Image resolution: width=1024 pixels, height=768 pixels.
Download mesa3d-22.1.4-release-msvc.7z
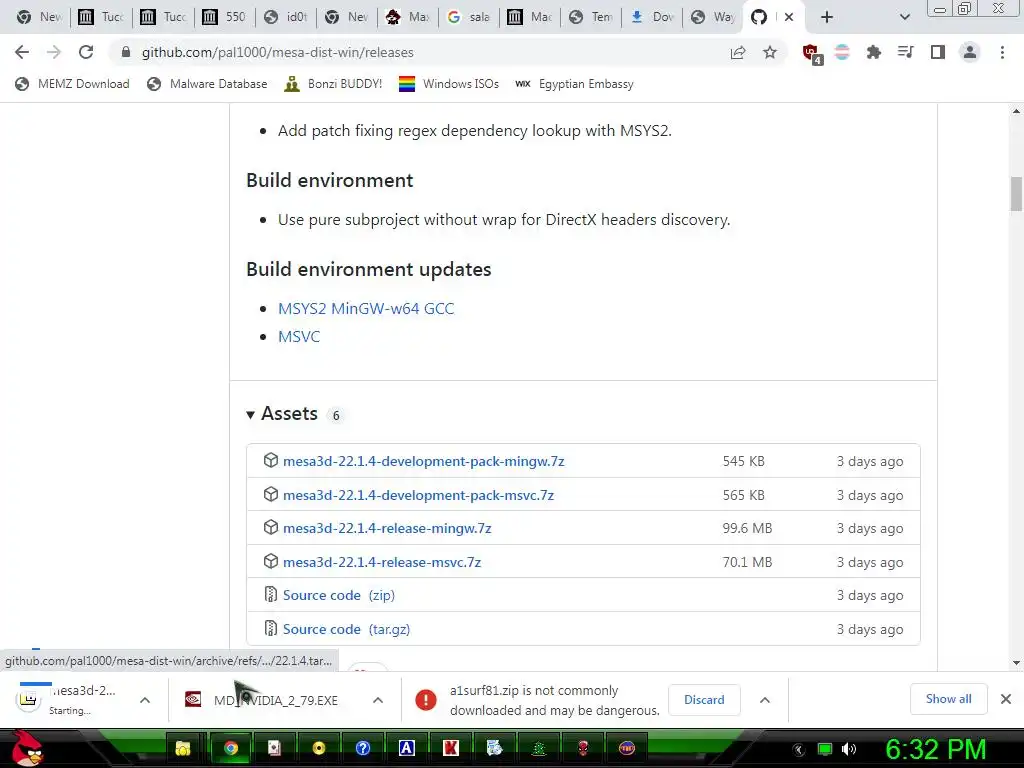(x=381, y=562)
